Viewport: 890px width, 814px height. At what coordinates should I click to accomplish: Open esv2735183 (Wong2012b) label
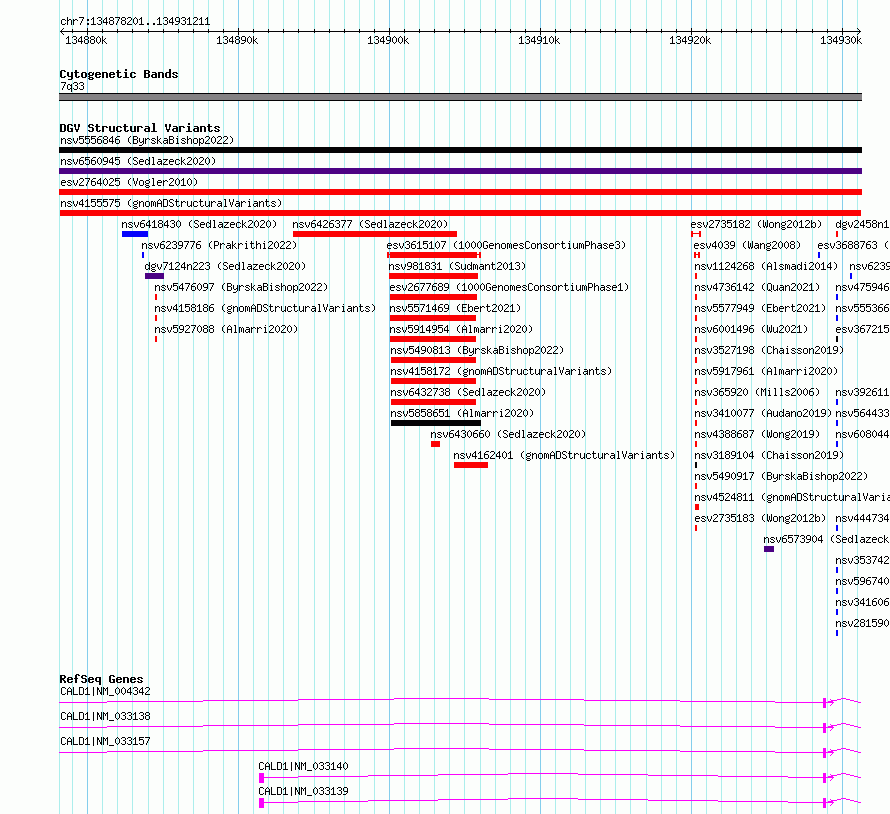(x=760, y=518)
